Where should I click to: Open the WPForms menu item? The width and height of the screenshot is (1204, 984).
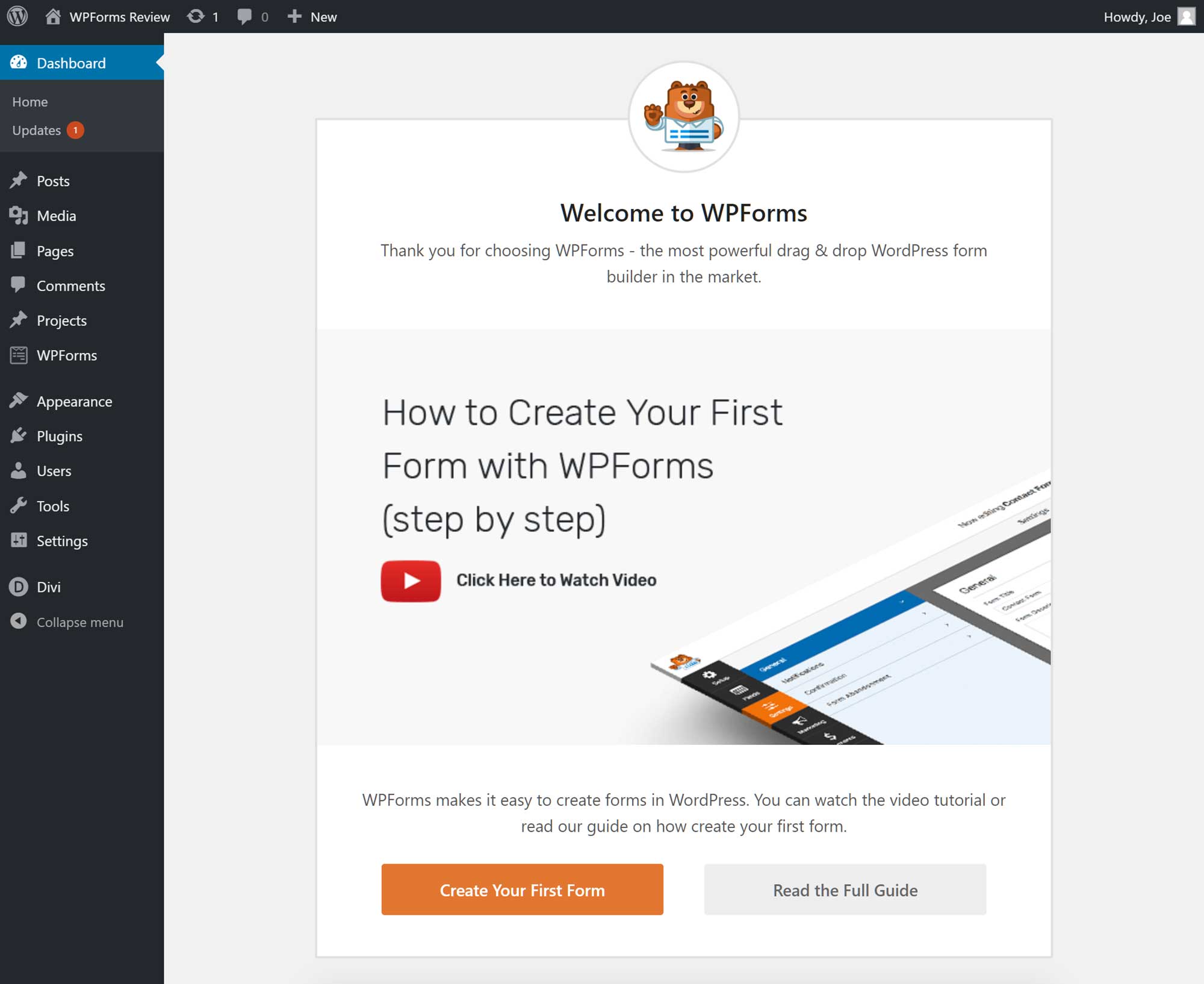(x=82, y=355)
